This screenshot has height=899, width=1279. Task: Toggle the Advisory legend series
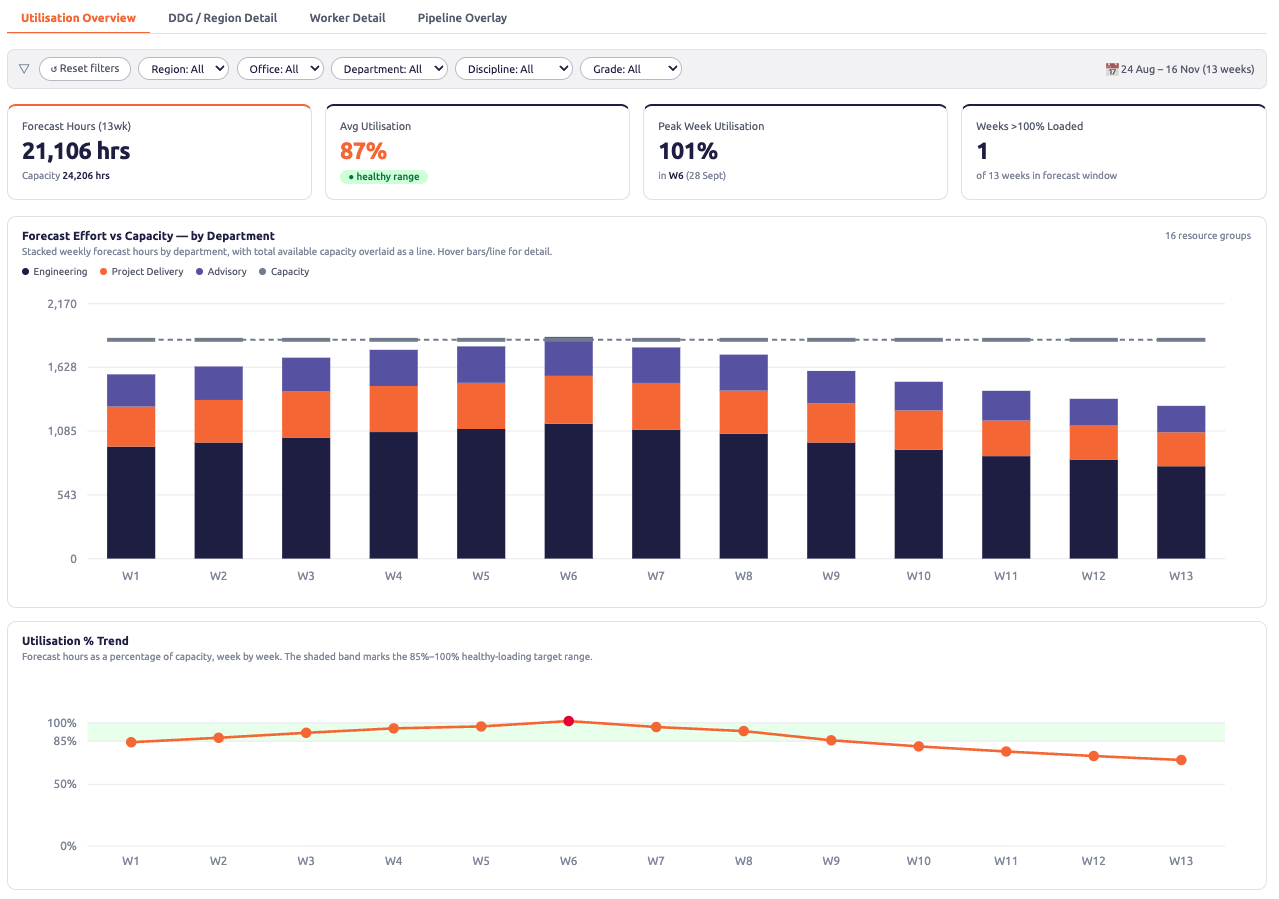pyautogui.click(x=221, y=272)
